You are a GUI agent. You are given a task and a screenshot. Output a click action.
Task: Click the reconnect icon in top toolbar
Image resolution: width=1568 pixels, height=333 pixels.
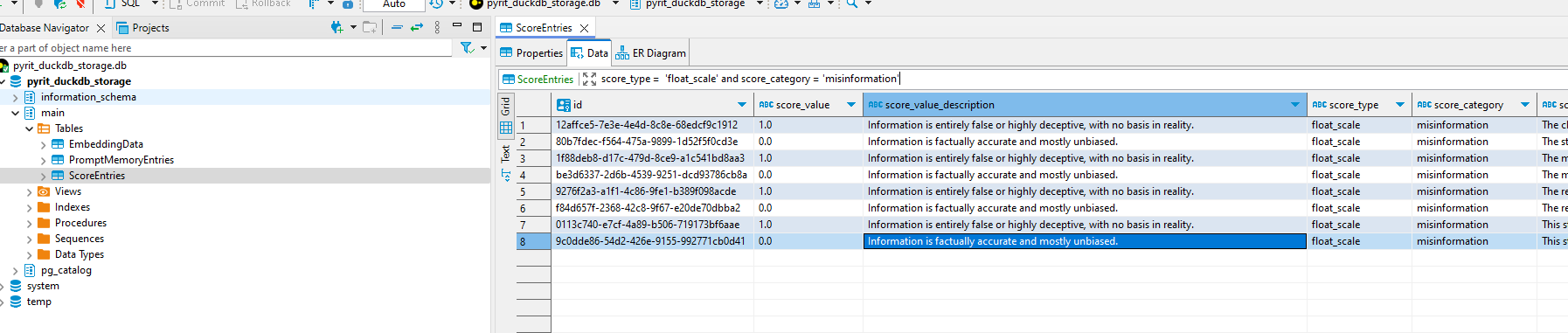click(59, 3)
